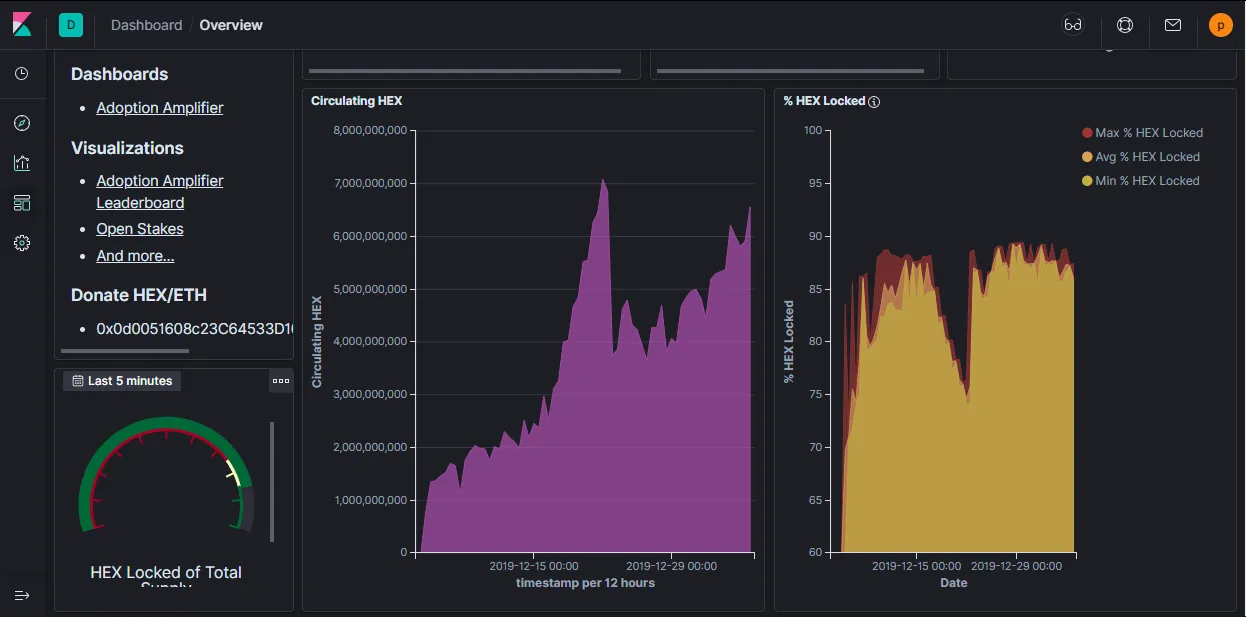Open Management gear icon

22,243
